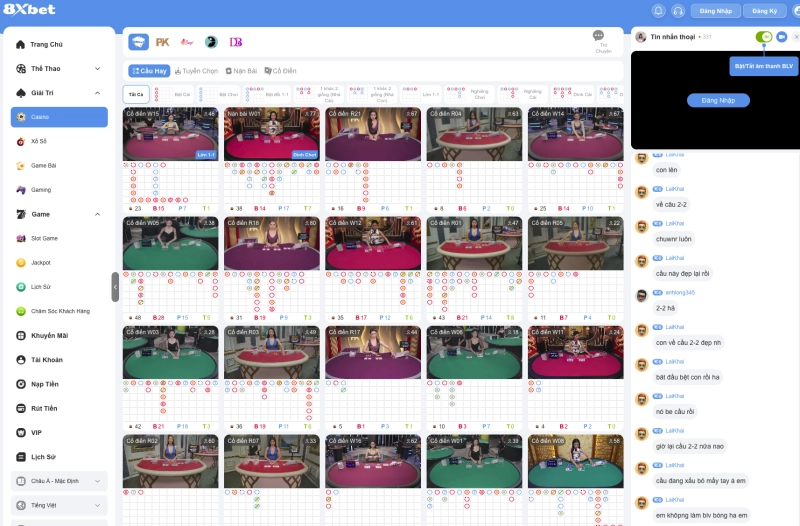The image size is (800, 526).
Task: Select the PK provider icon
Action: [x=162, y=42]
